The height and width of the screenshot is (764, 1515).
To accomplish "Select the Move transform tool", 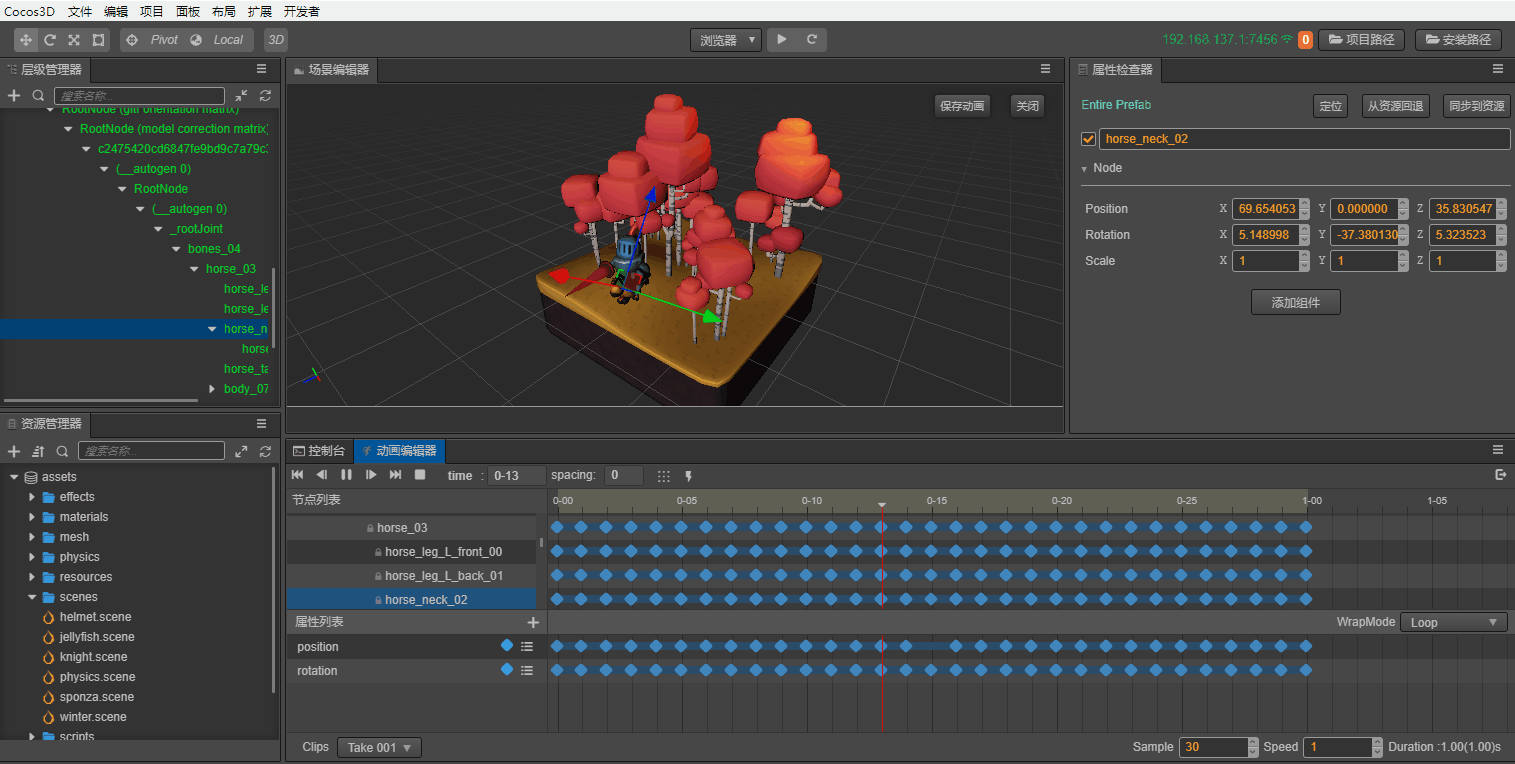I will point(25,40).
